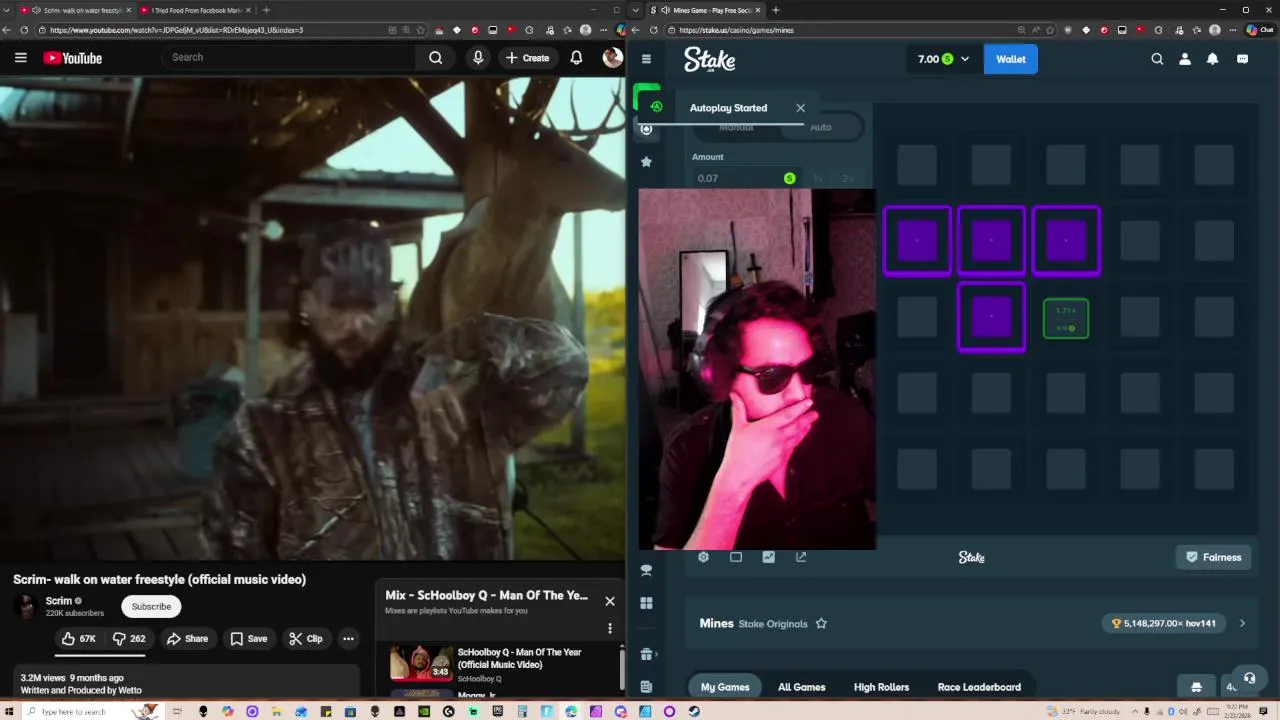The width and height of the screenshot is (1280, 720).
Task: Favourite the Mines game with the star
Action: (821, 623)
